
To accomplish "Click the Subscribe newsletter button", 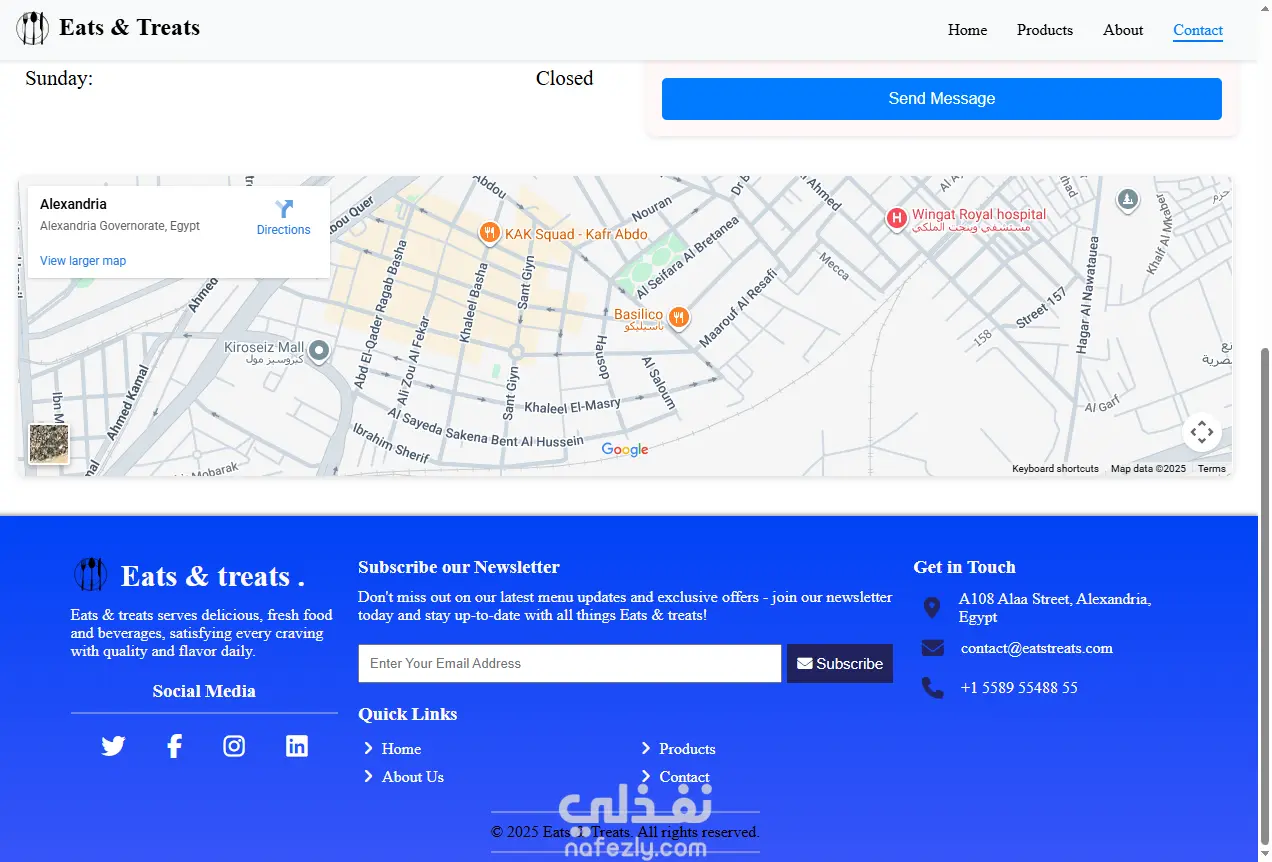I will 840,664.
